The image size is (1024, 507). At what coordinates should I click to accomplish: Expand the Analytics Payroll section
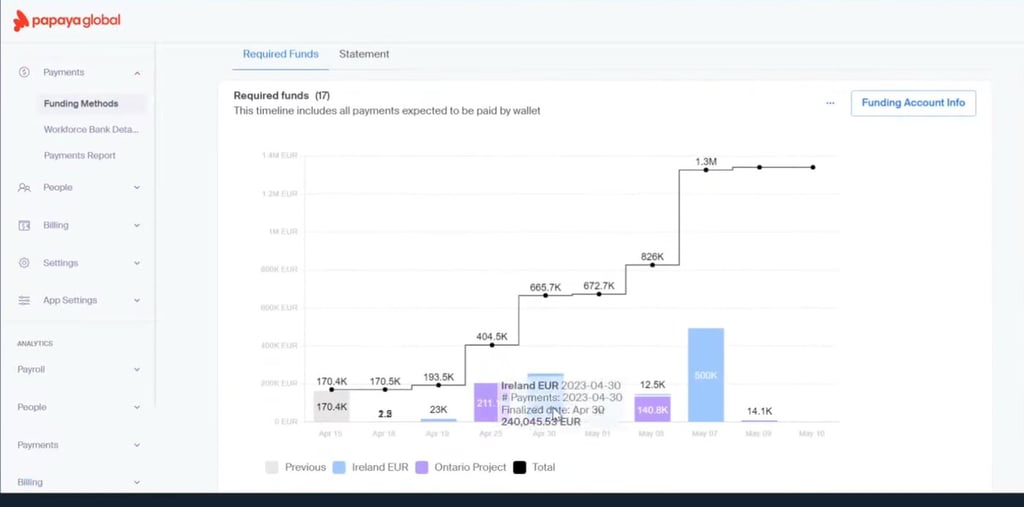137,370
